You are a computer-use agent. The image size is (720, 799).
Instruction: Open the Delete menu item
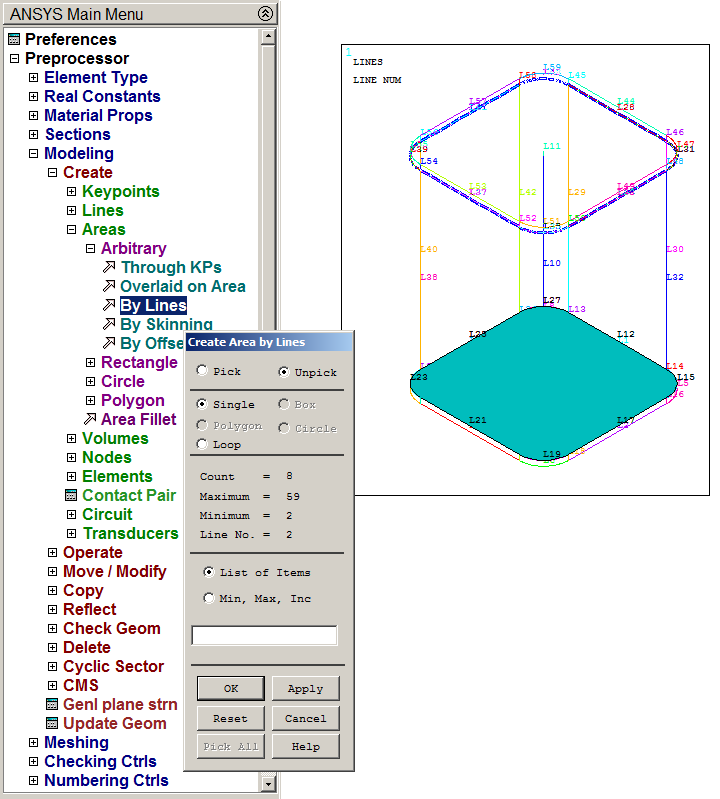click(87, 647)
